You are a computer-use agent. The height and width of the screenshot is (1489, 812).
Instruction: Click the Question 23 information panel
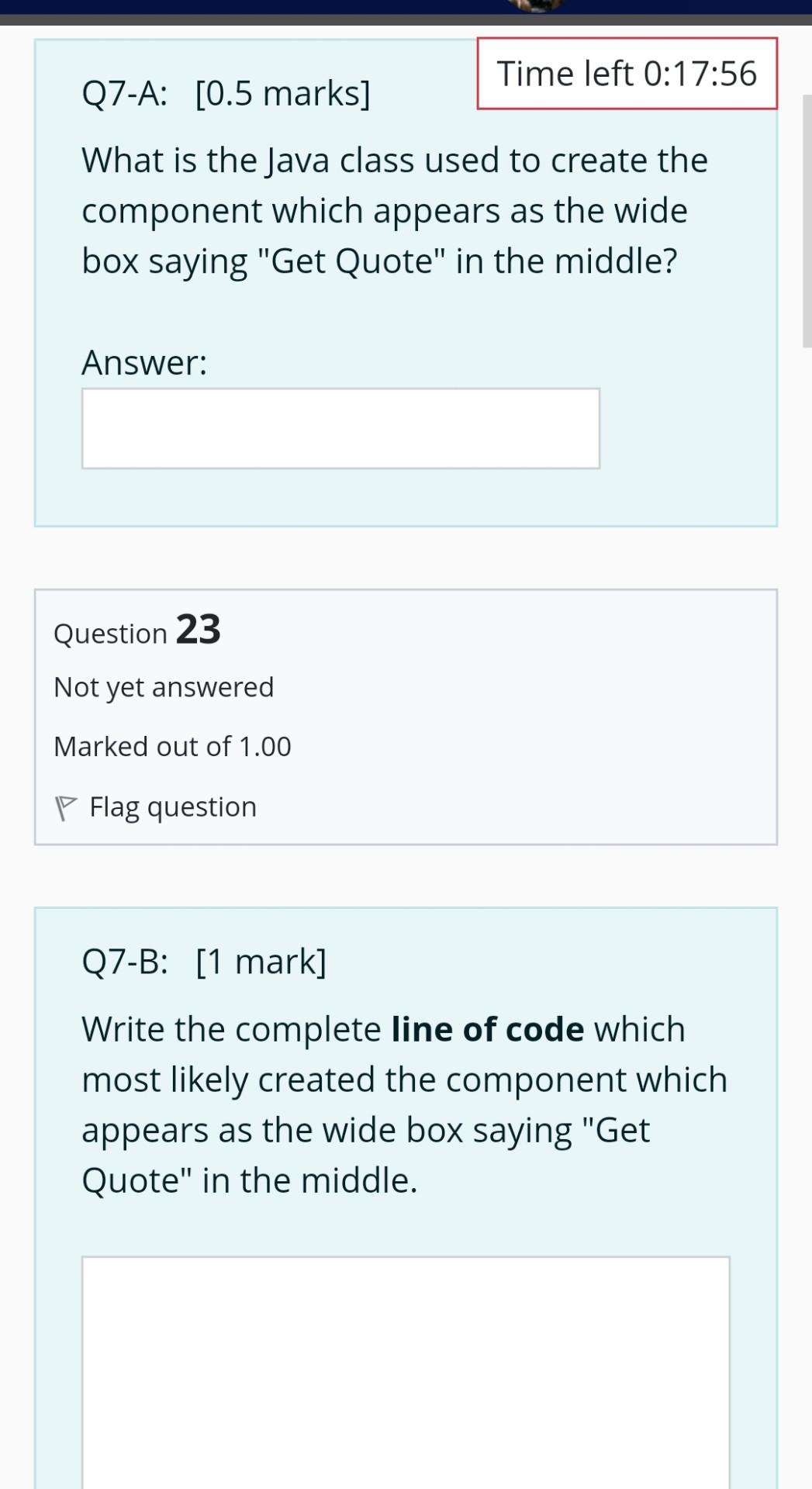tap(404, 715)
